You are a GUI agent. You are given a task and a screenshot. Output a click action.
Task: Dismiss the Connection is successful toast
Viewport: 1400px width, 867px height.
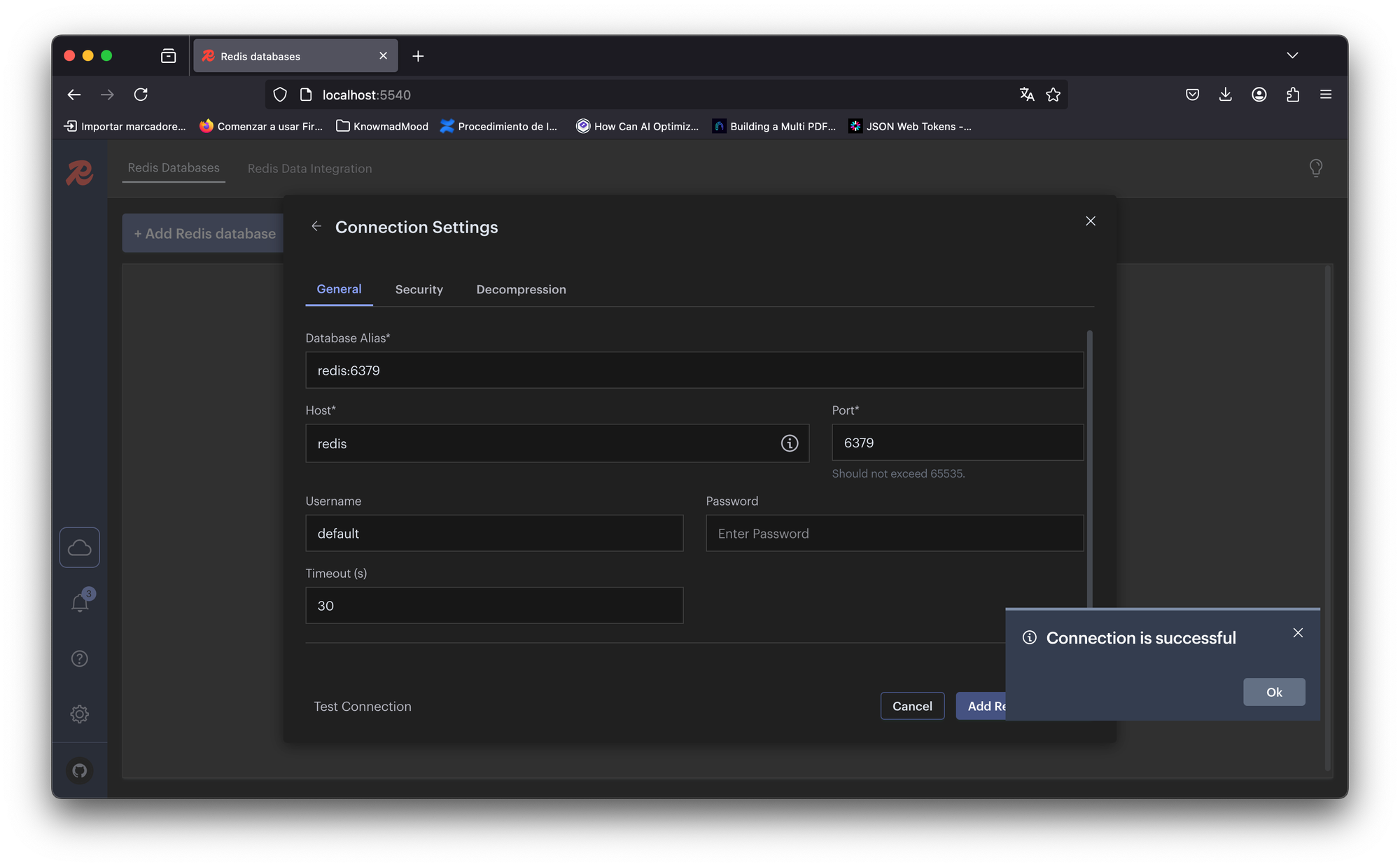(x=1297, y=632)
